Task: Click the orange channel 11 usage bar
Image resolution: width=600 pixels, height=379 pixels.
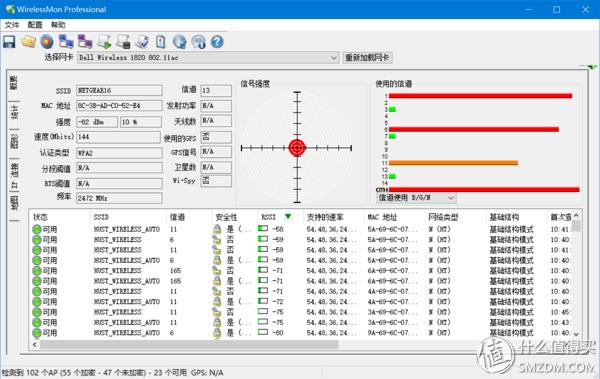Action: tap(453, 163)
